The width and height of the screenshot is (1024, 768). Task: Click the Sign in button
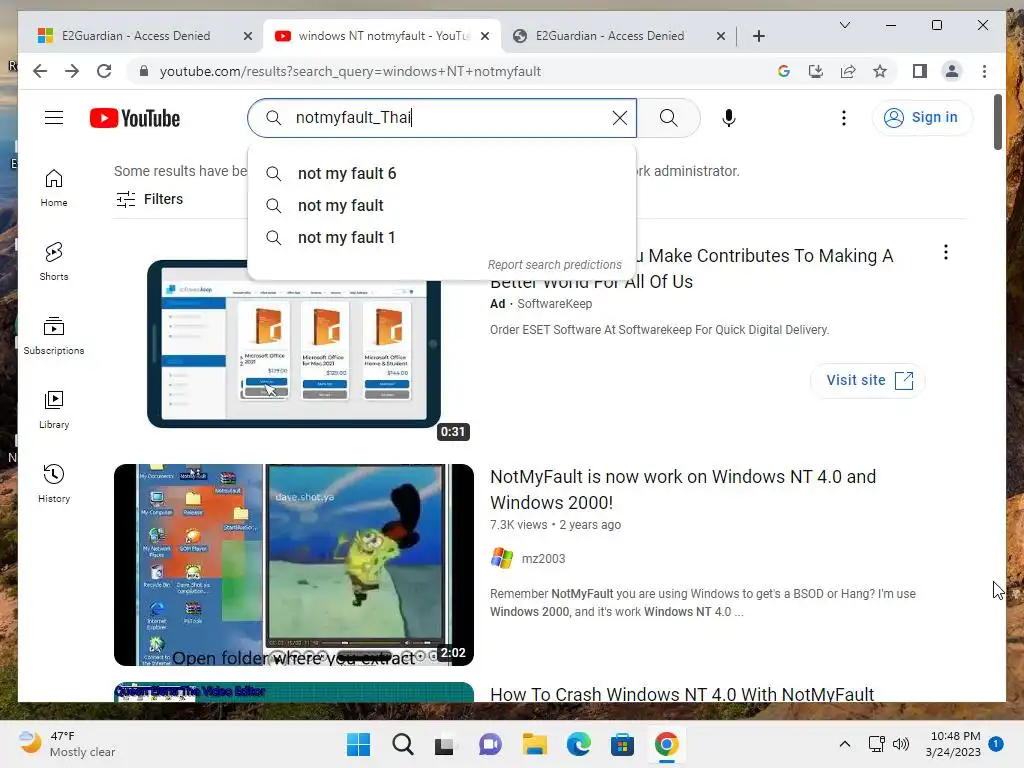[x=921, y=118]
